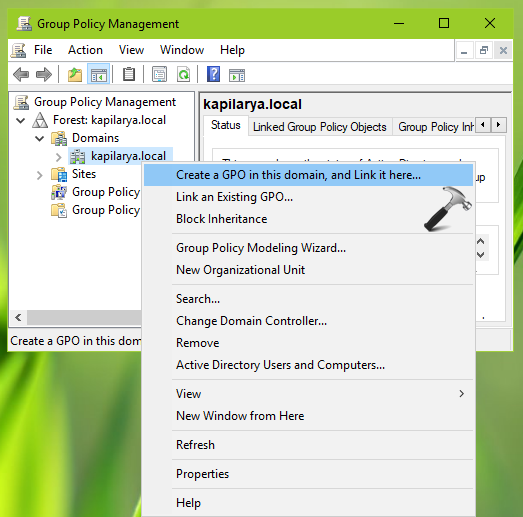Click the MMC console icon beside File menu
This screenshot has height=517, width=523.
pos(19,50)
